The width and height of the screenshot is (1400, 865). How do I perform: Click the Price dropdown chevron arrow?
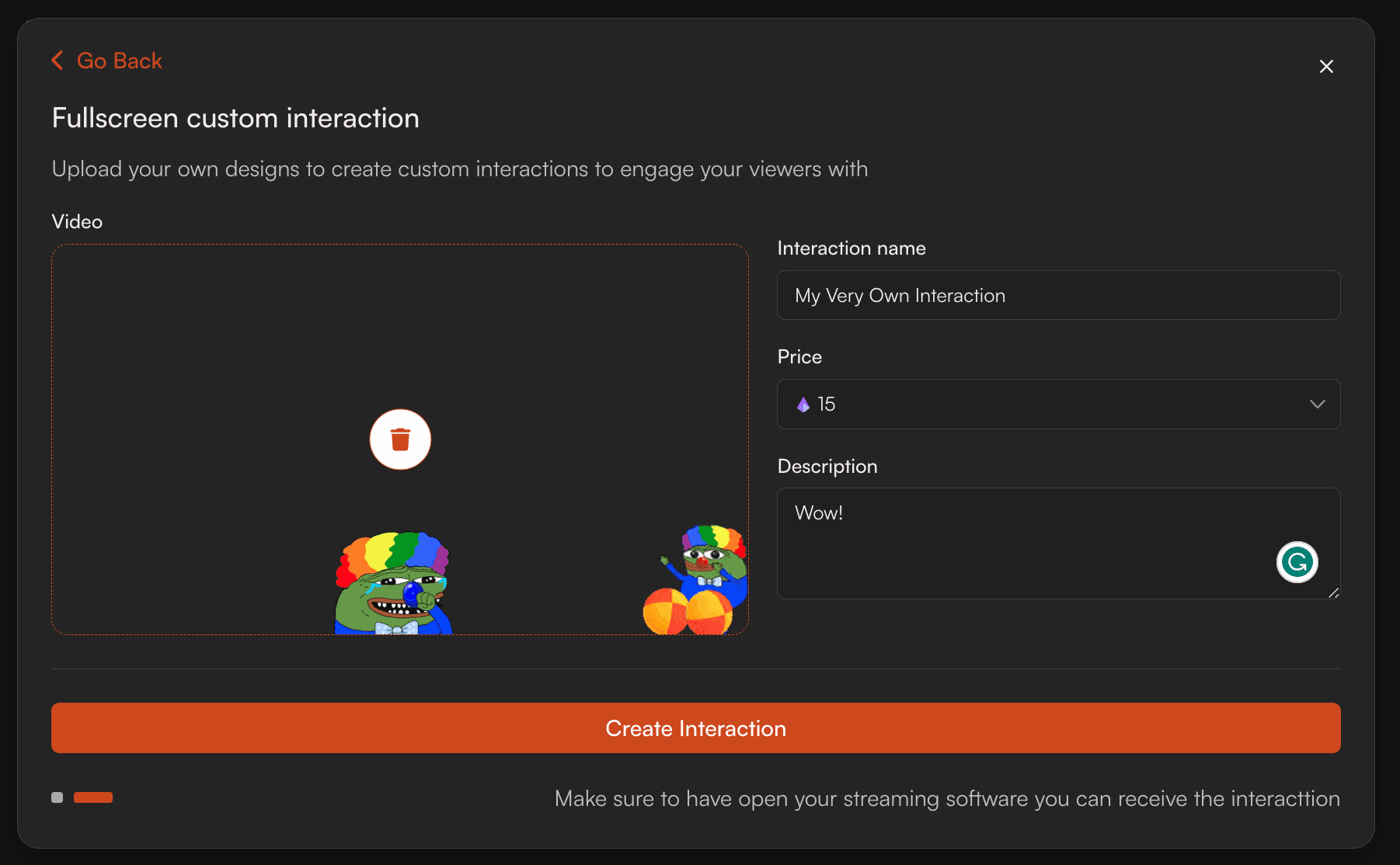point(1317,405)
